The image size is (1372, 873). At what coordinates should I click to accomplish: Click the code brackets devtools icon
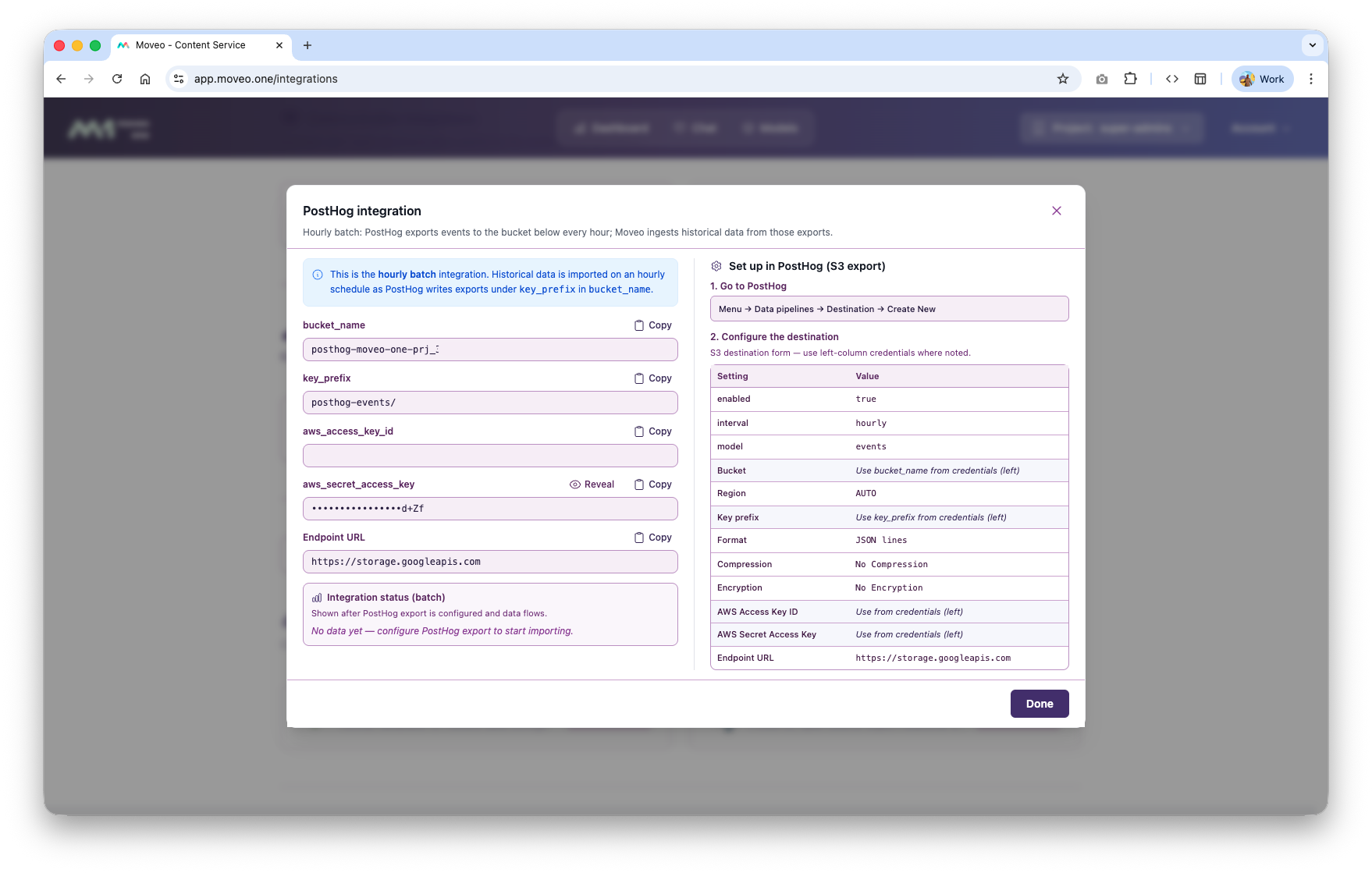pyautogui.click(x=1172, y=79)
